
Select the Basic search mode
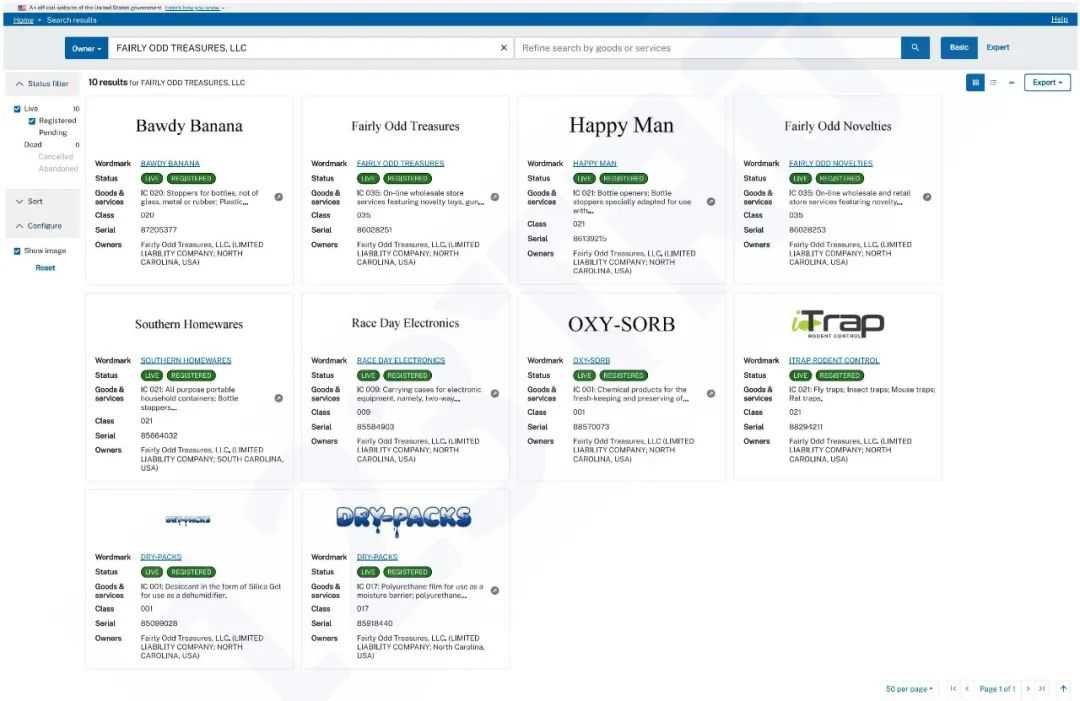(959, 48)
